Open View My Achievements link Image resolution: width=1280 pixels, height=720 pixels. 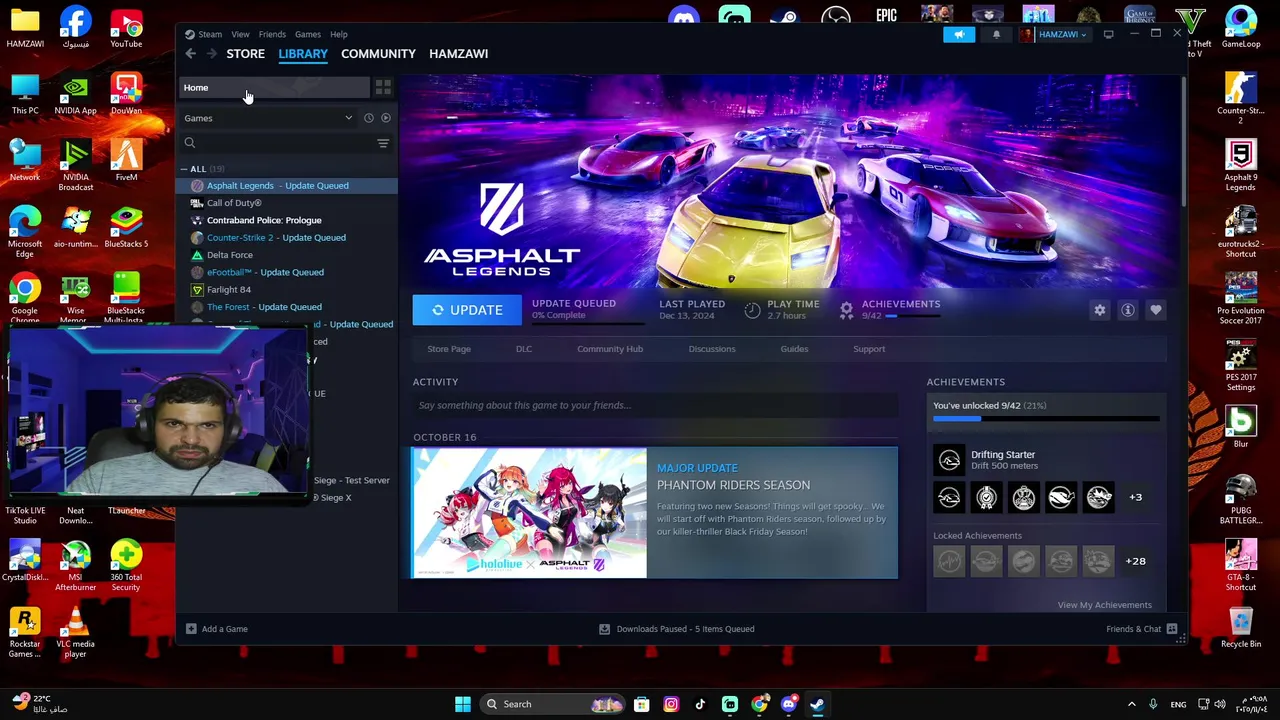pos(1105,605)
